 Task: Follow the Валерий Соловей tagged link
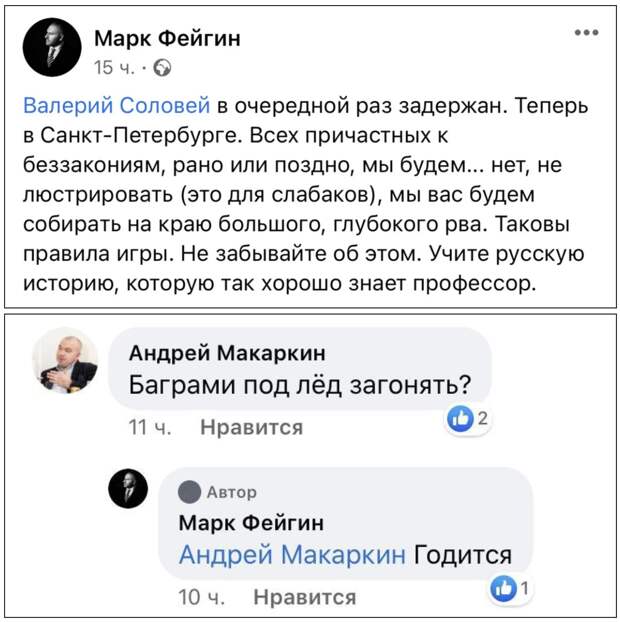click(x=117, y=106)
